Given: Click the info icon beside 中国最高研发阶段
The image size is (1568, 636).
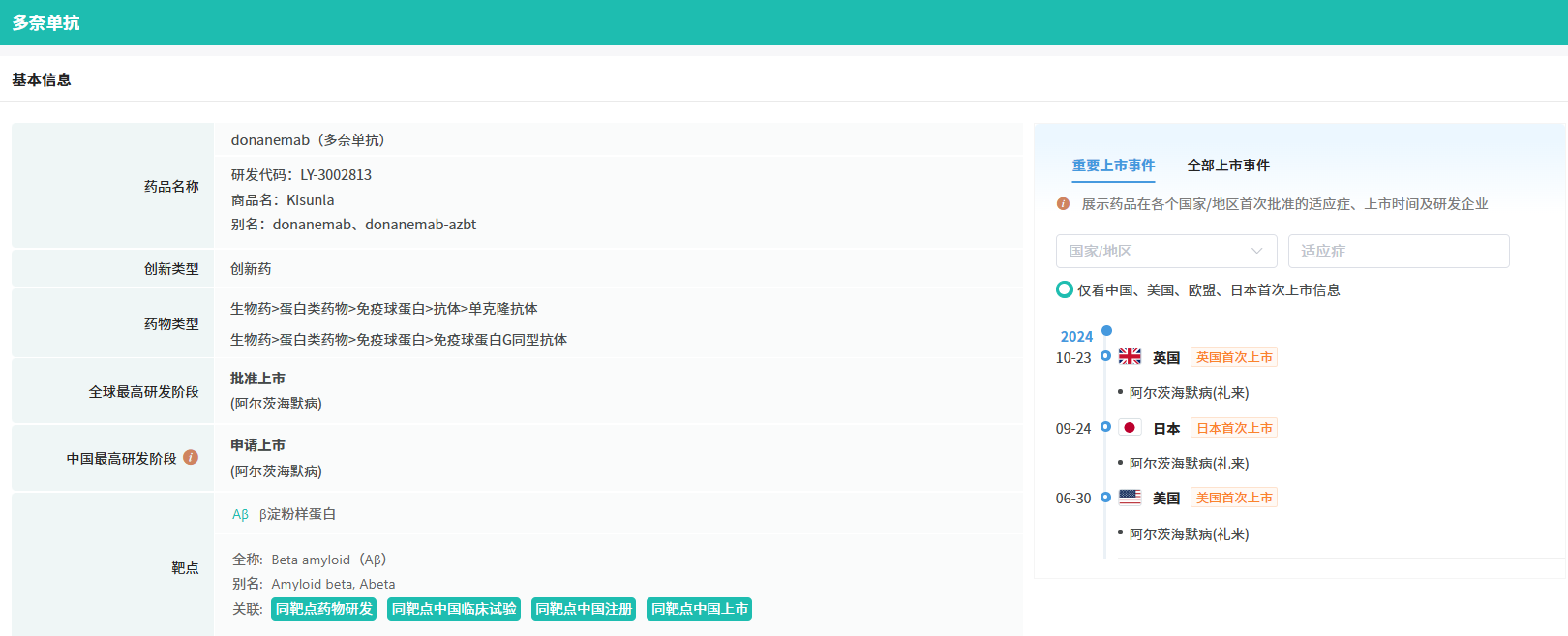Looking at the screenshot, I should coord(191,457).
